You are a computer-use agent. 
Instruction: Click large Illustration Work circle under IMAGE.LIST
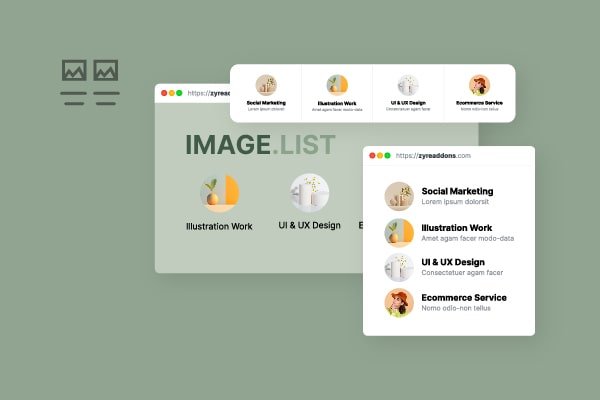tap(219, 191)
